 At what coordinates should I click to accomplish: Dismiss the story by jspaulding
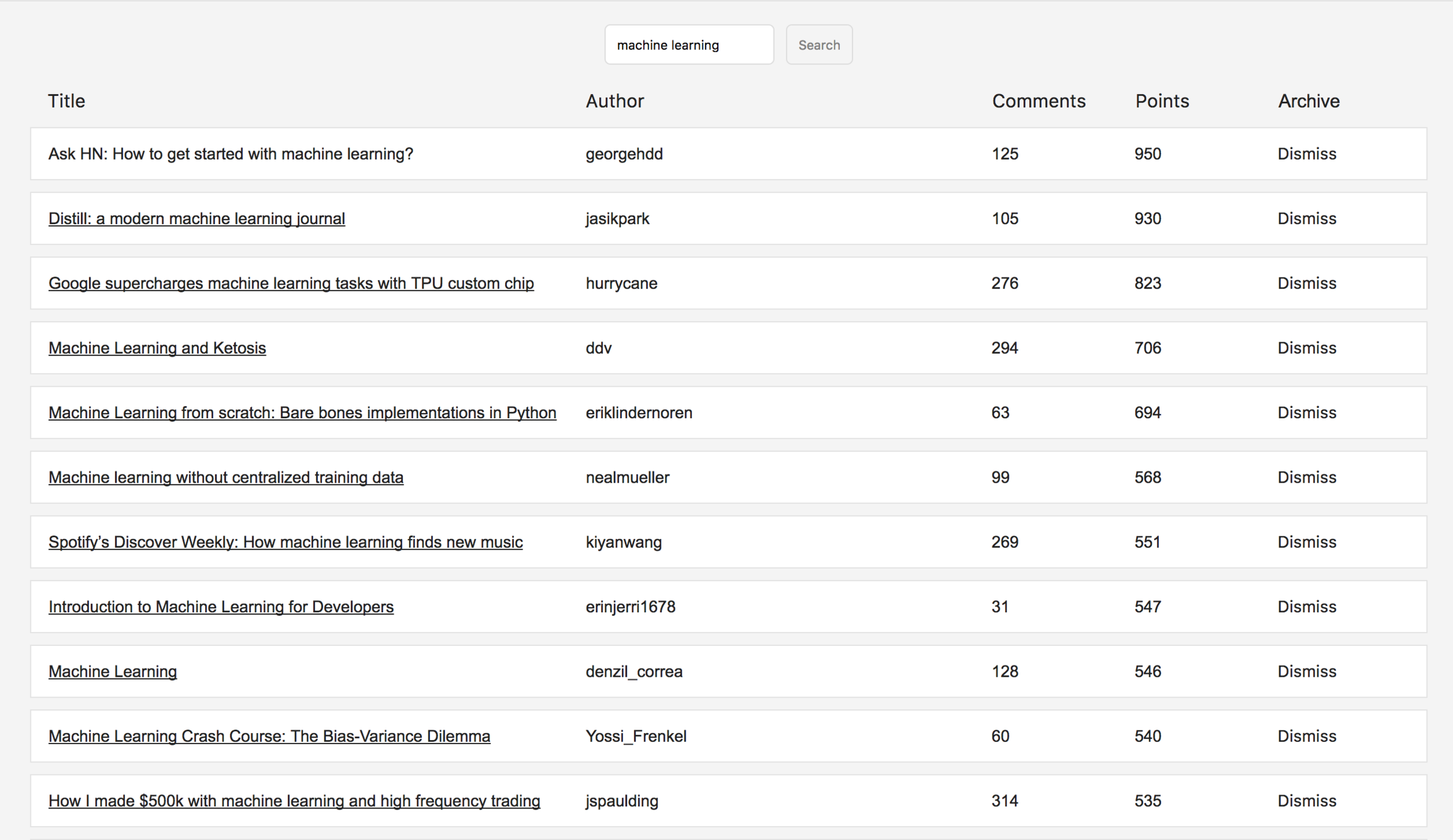tap(1307, 800)
